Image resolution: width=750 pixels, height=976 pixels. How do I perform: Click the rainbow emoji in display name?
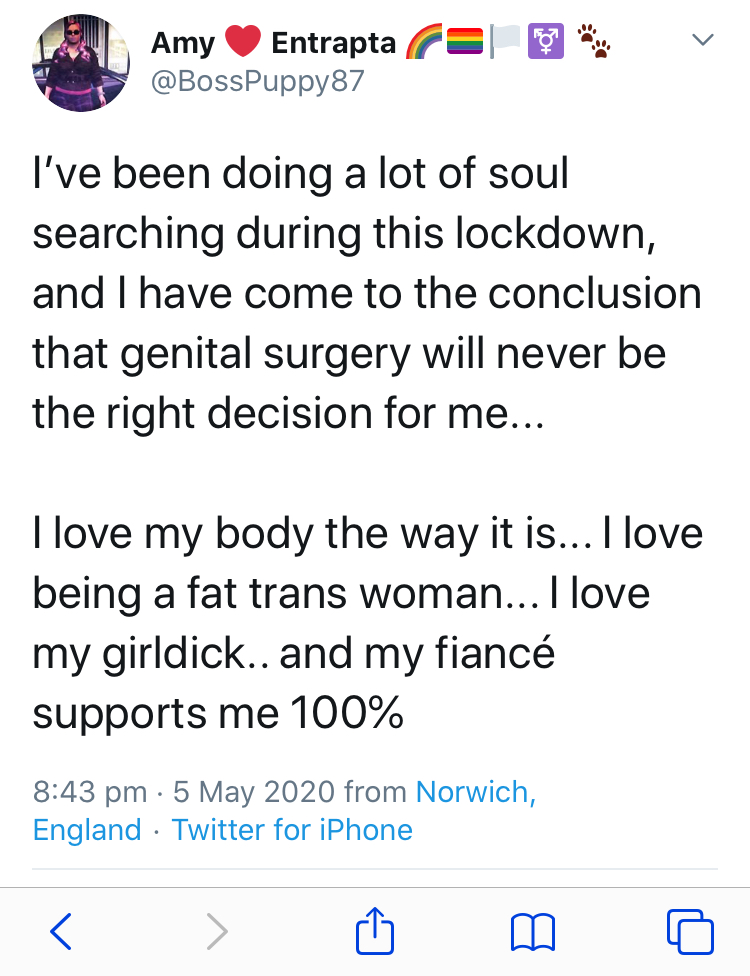click(x=424, y=42)
